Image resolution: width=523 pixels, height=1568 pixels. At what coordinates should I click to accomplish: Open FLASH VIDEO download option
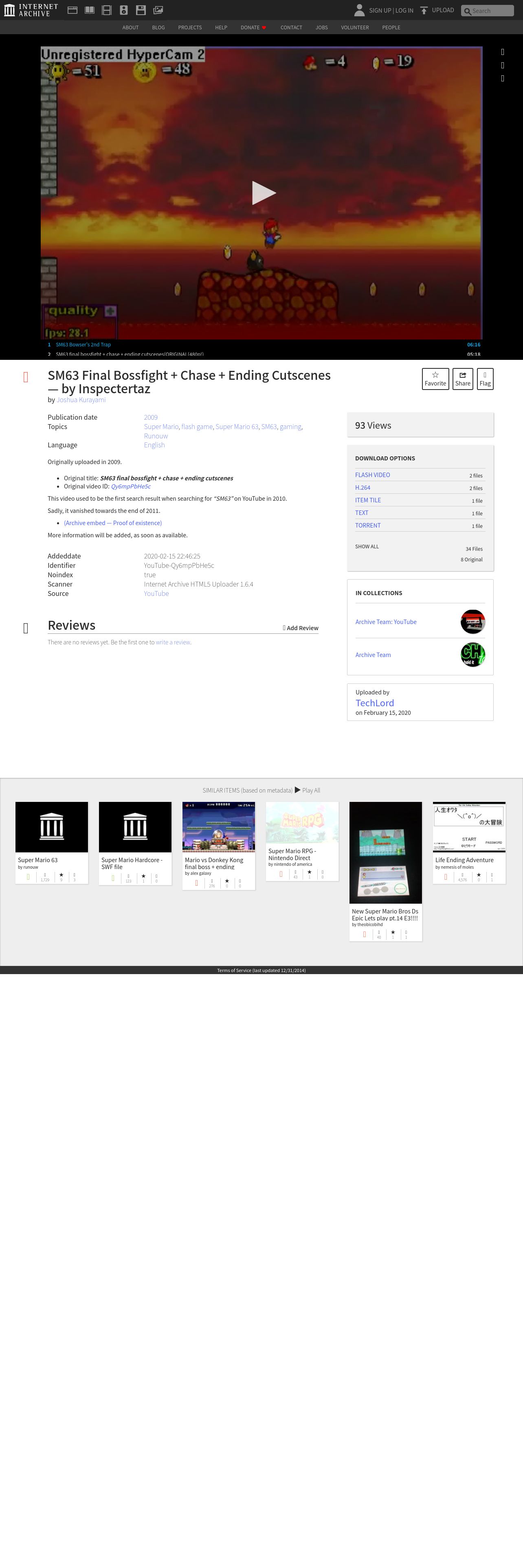click(x=373, y=475)
